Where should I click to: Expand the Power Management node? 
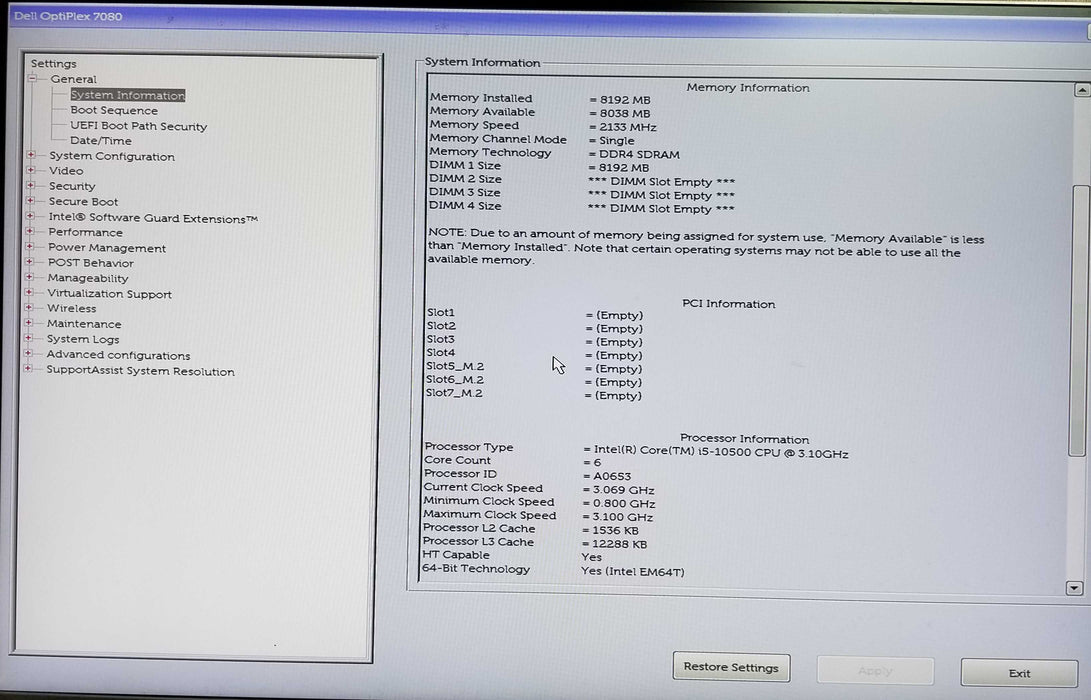point(30,246)
